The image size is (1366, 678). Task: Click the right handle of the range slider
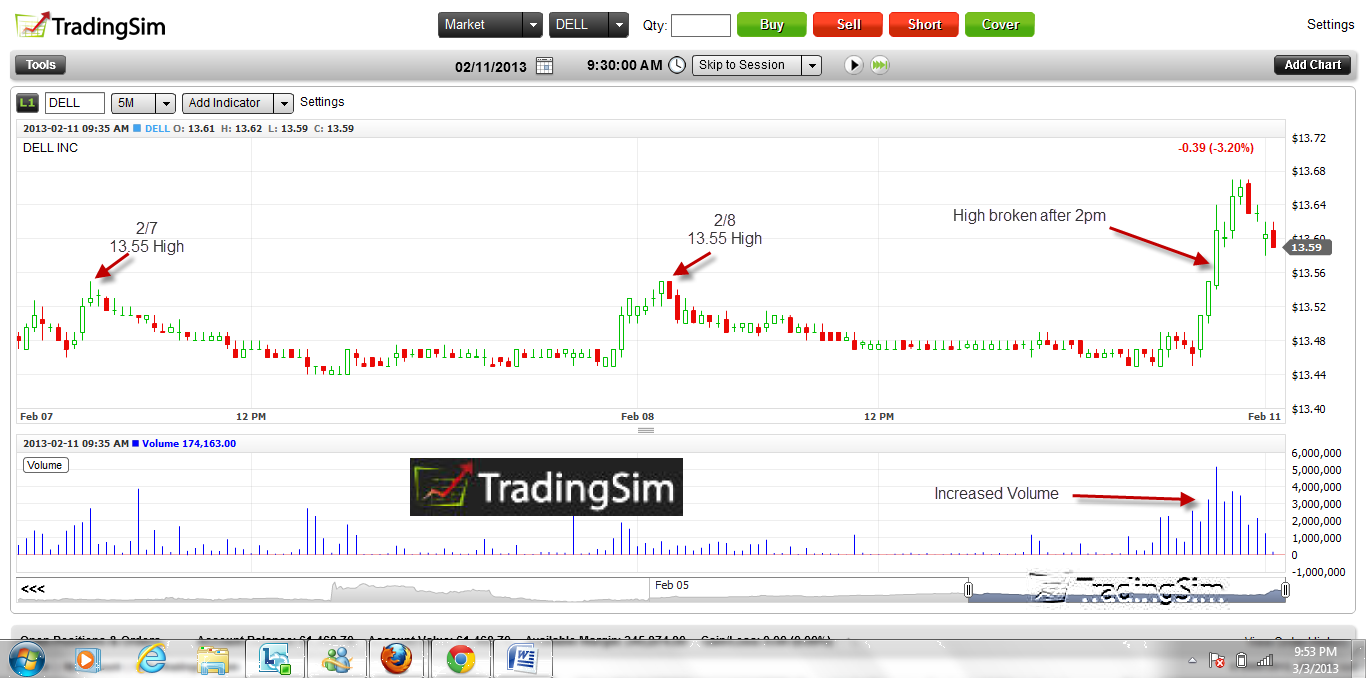click(1285, 590)
